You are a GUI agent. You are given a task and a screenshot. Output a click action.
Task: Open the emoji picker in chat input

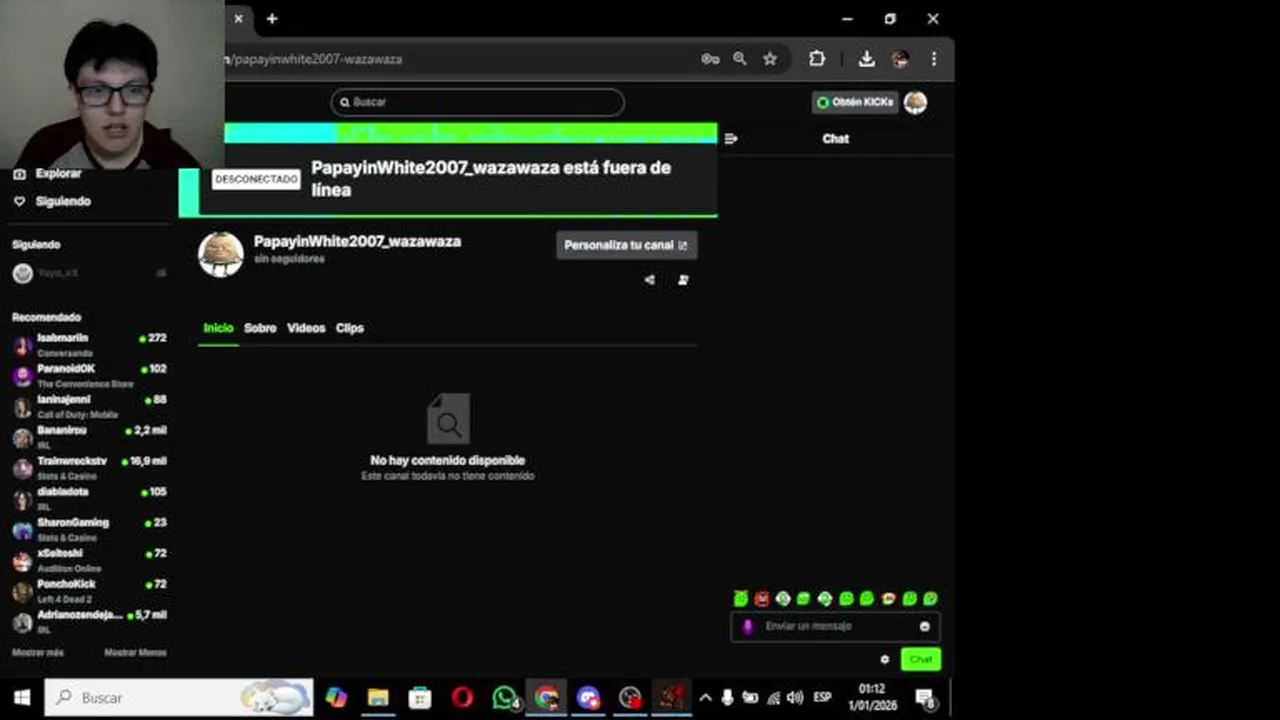click(x=925, y=627)
